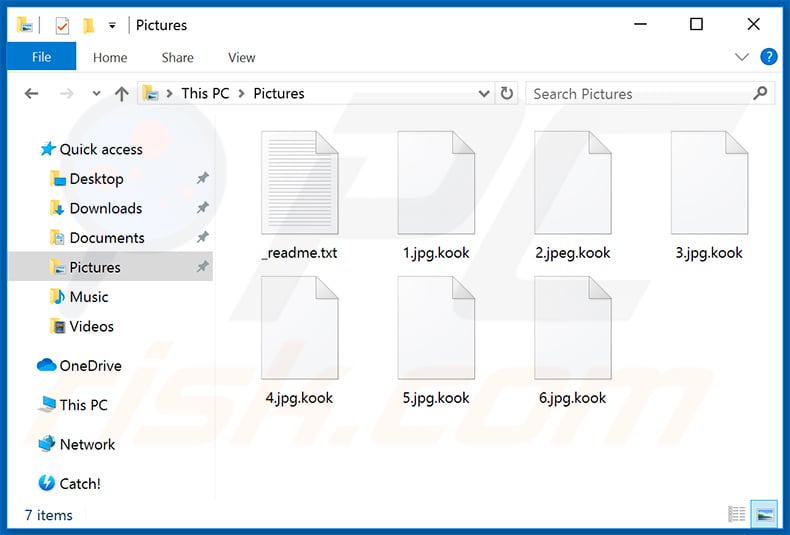Viewport: 790px width, 535px height.
Task: Click the Explorer icon in the title bar
Action: [x=24, y=25]
